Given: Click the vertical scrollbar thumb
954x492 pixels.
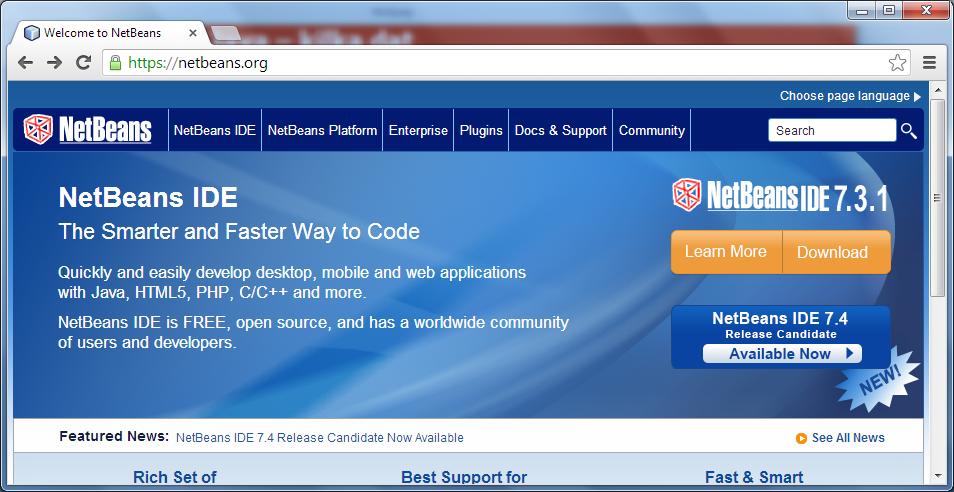Looking at the screenshot, I should coord(938,198).
